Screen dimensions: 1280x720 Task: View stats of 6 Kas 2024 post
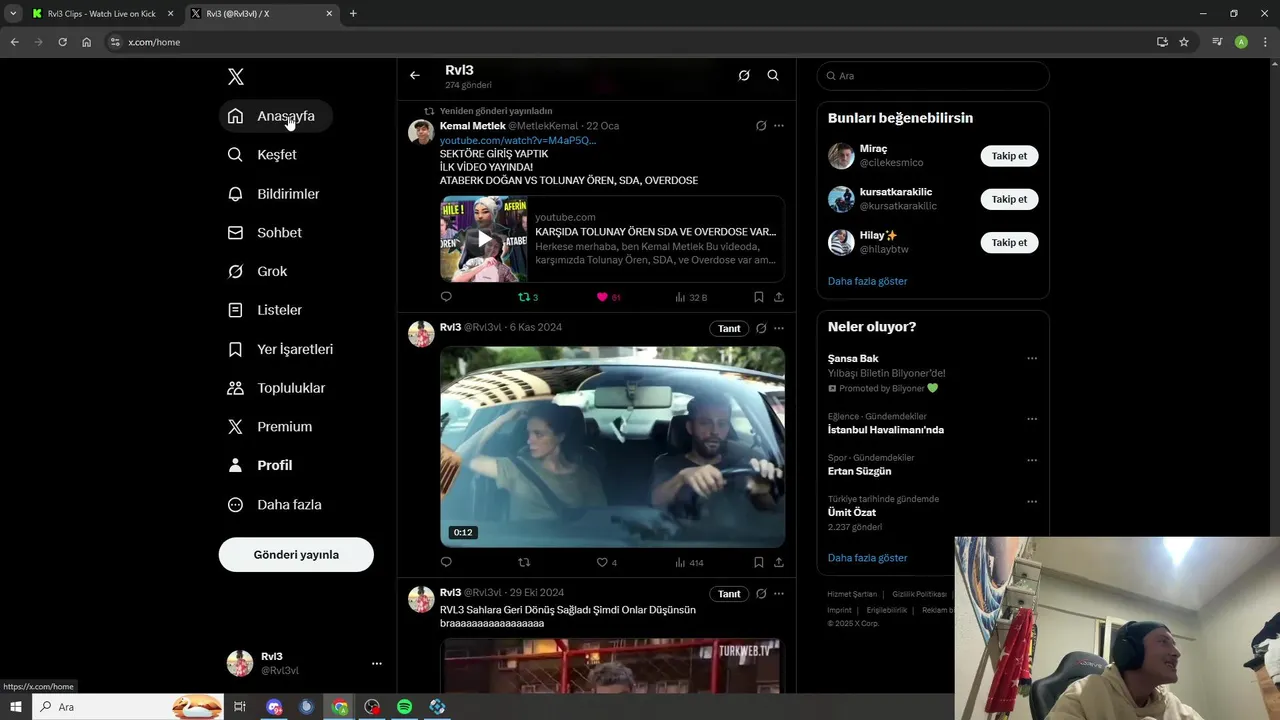tap(689, 563)
